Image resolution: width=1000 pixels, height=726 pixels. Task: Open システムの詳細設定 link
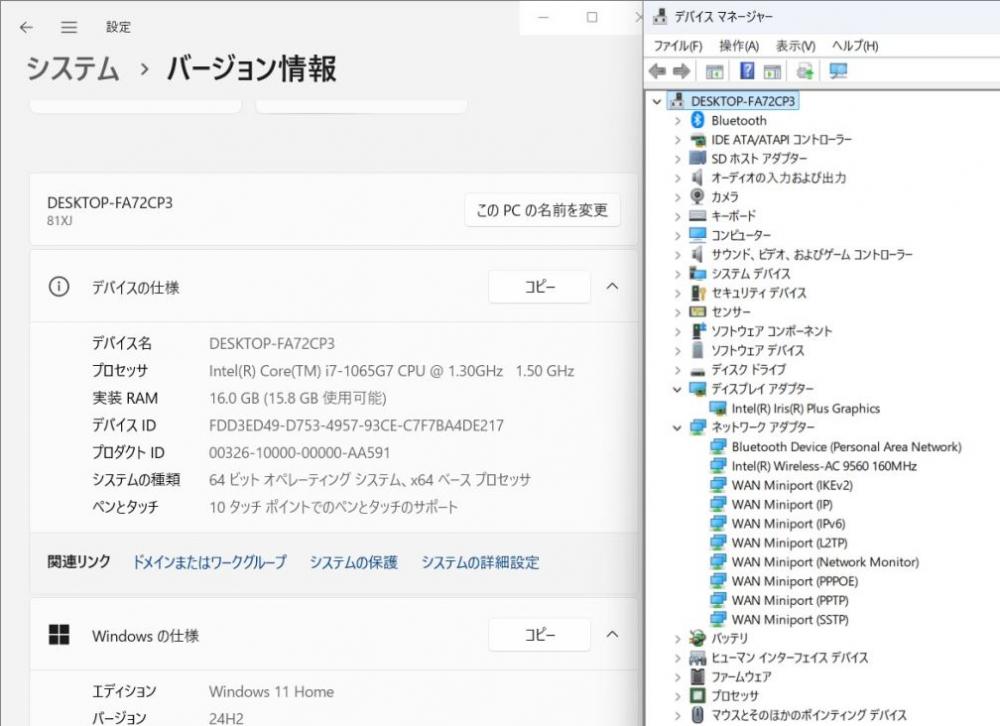[480, 562]
